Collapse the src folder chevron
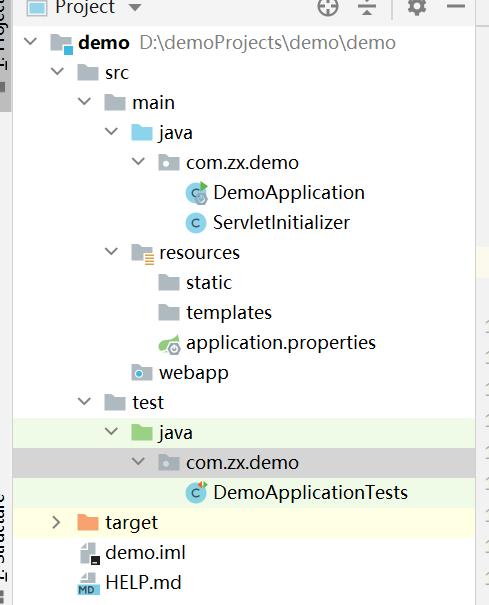Image resolution: width=489 pixels, height=605 pixels. click(57, 71)
